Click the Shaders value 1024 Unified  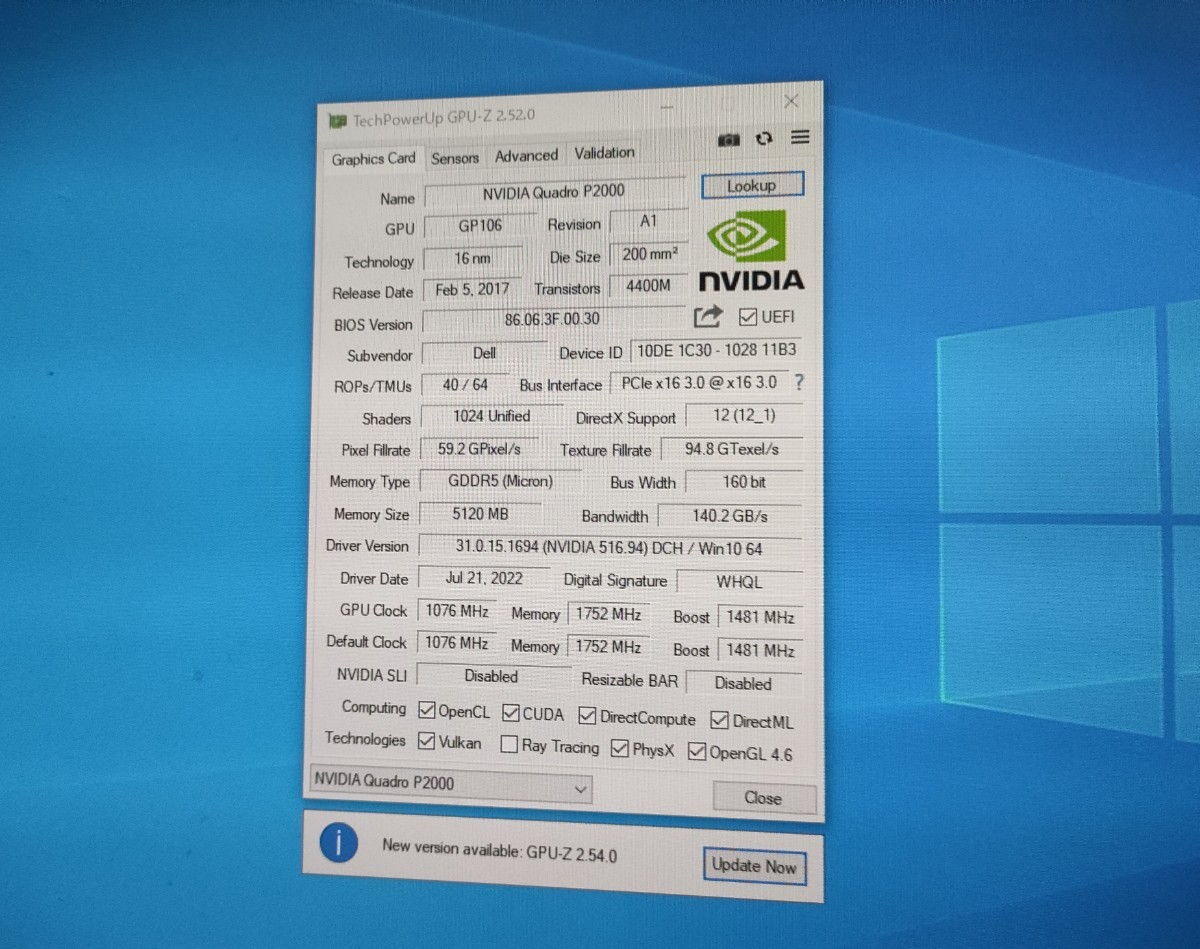point(491,416)
